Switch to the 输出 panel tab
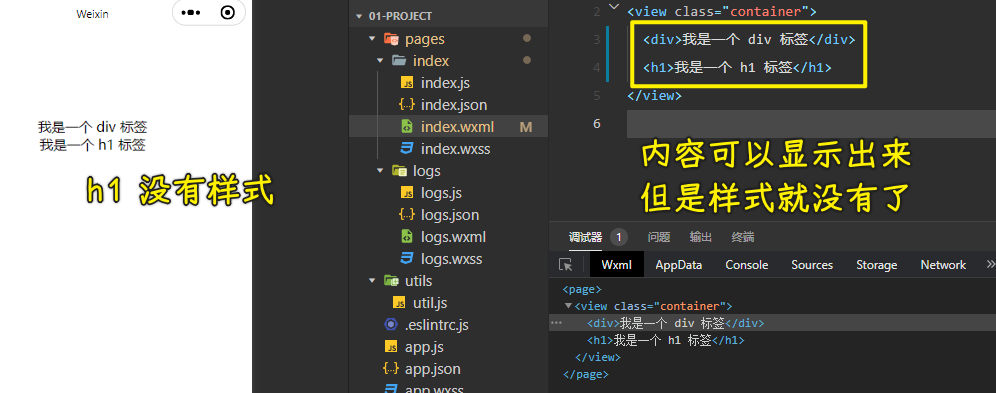This screenshot has height=393, width=996. click(701, 237)
